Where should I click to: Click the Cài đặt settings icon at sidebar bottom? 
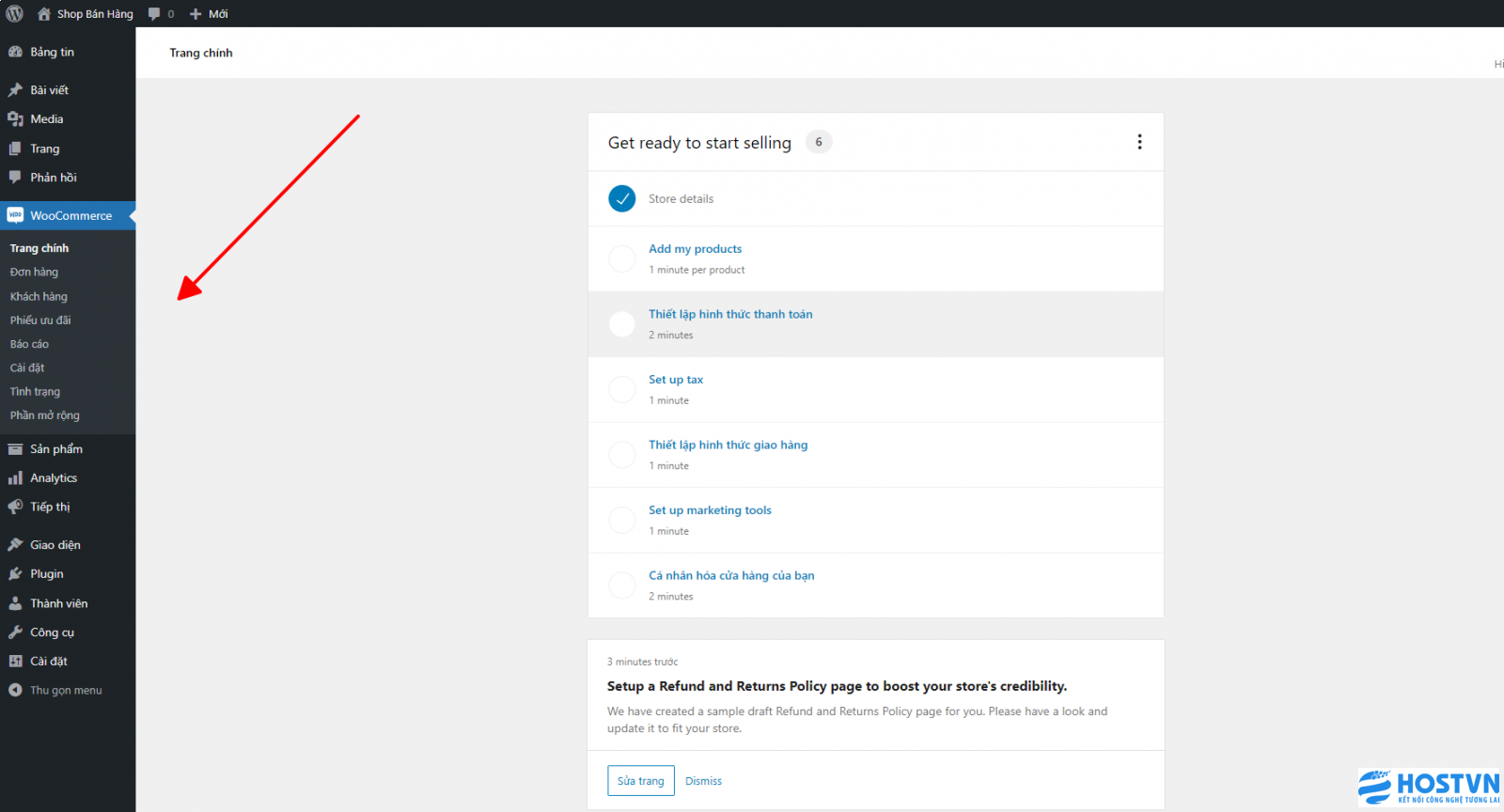coord(15,662)
